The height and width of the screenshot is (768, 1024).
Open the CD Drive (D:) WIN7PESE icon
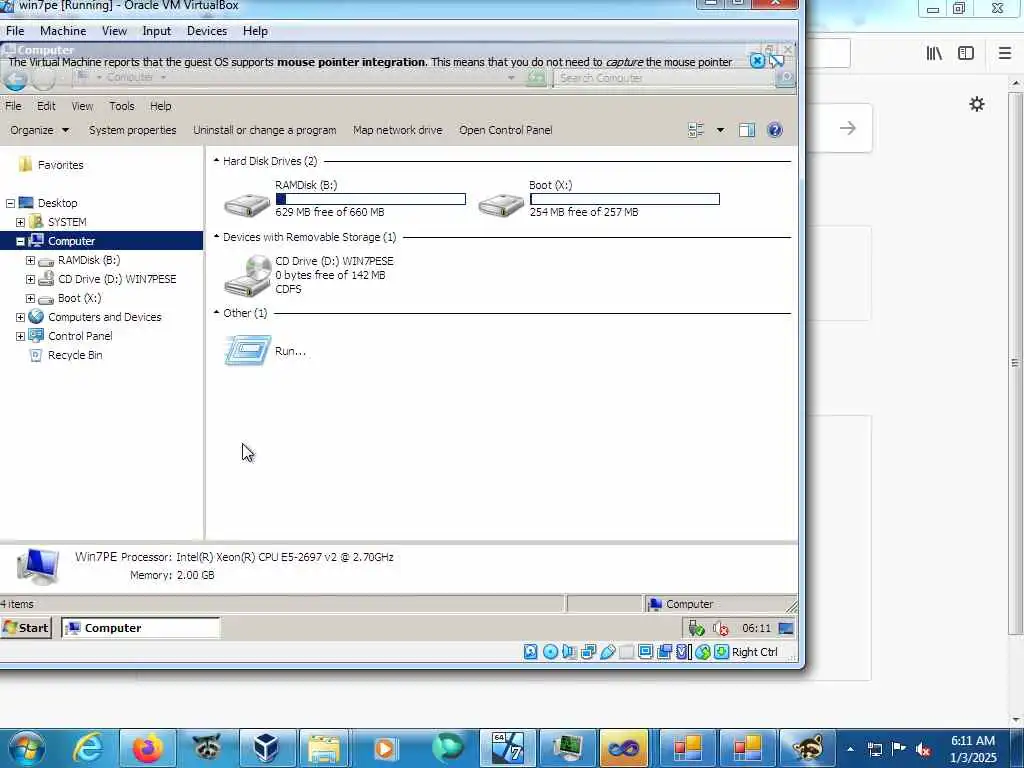pyautogui.click(x=247, y=276)
